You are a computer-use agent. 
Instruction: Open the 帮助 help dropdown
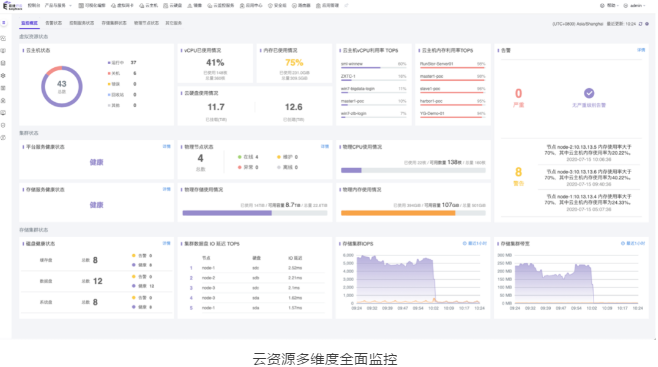pyautogui.click(x=610, y=5)
